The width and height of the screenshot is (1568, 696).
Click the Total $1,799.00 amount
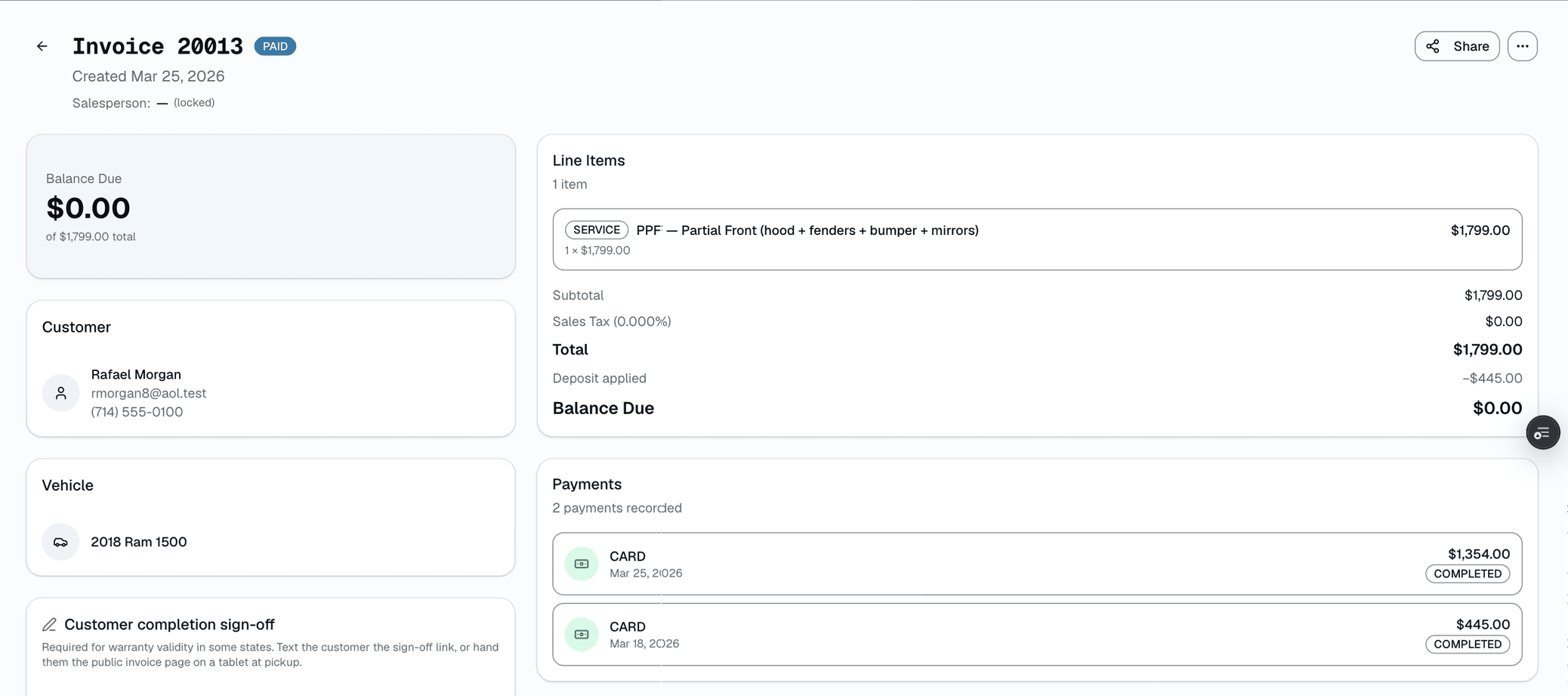pos(1487,349)
